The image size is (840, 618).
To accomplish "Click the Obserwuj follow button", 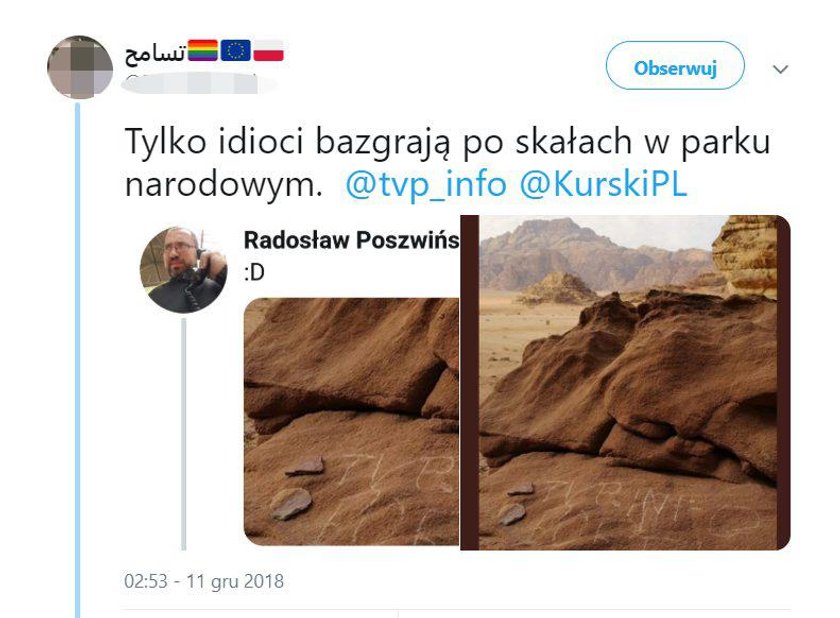I will 675,66.
